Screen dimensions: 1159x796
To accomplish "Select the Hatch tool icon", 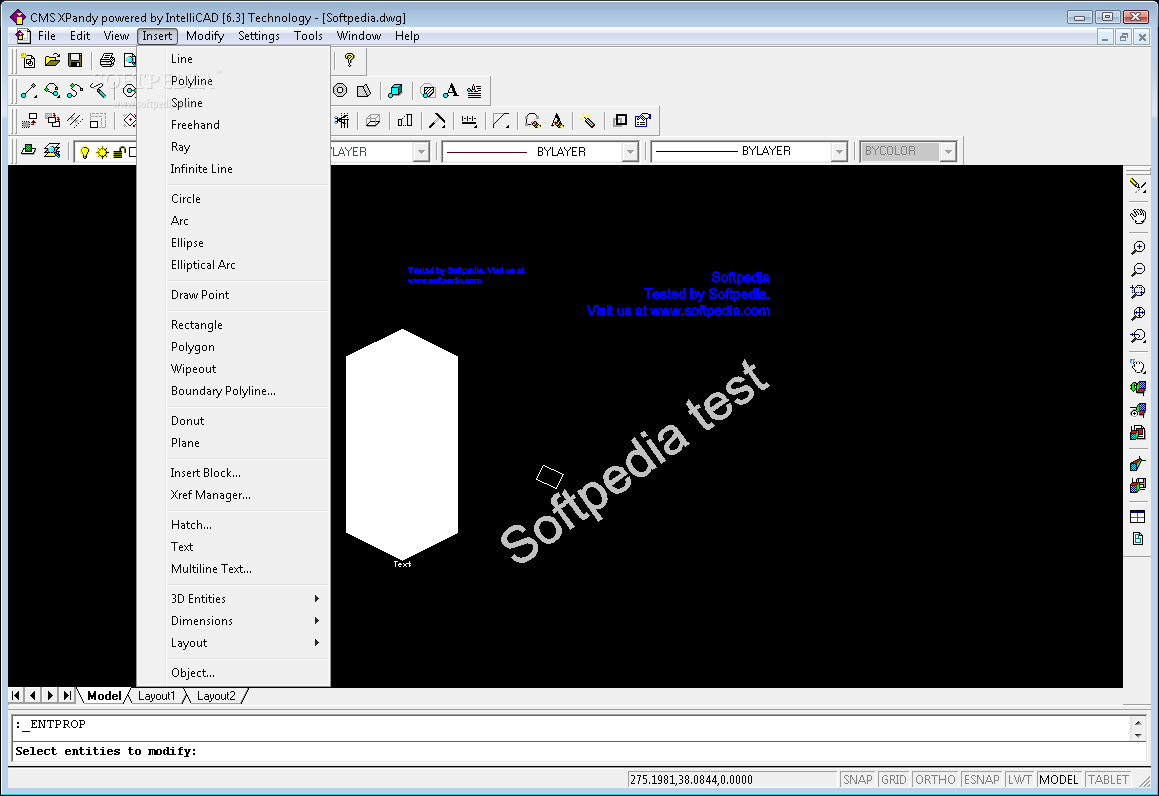I will (427, 91).
